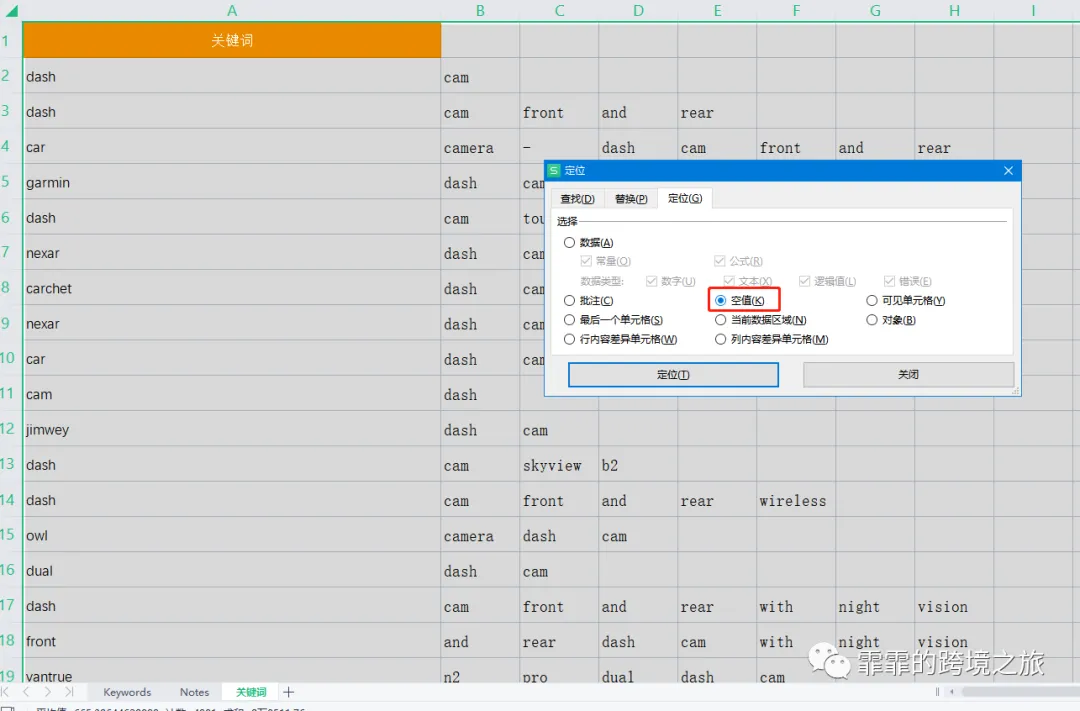Choose the 列内容差异单元格(M) radio option
This screenshot has height=711, width=1080.
(720, 339)
